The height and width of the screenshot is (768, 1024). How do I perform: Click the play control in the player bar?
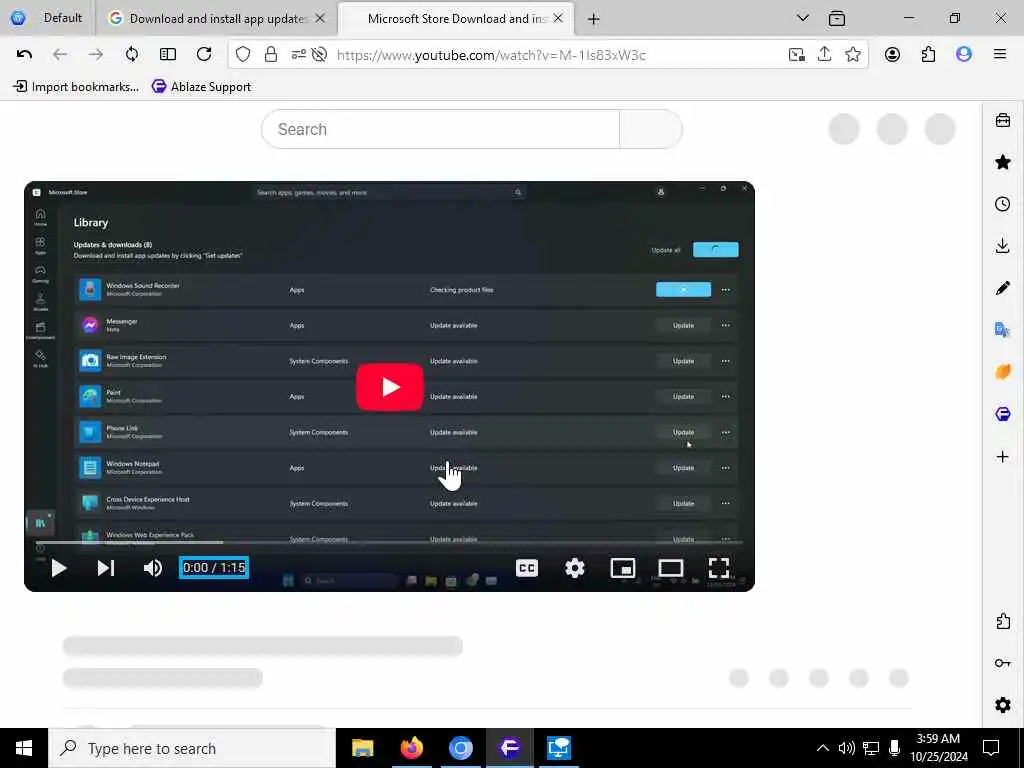click(x=59, y=568)
